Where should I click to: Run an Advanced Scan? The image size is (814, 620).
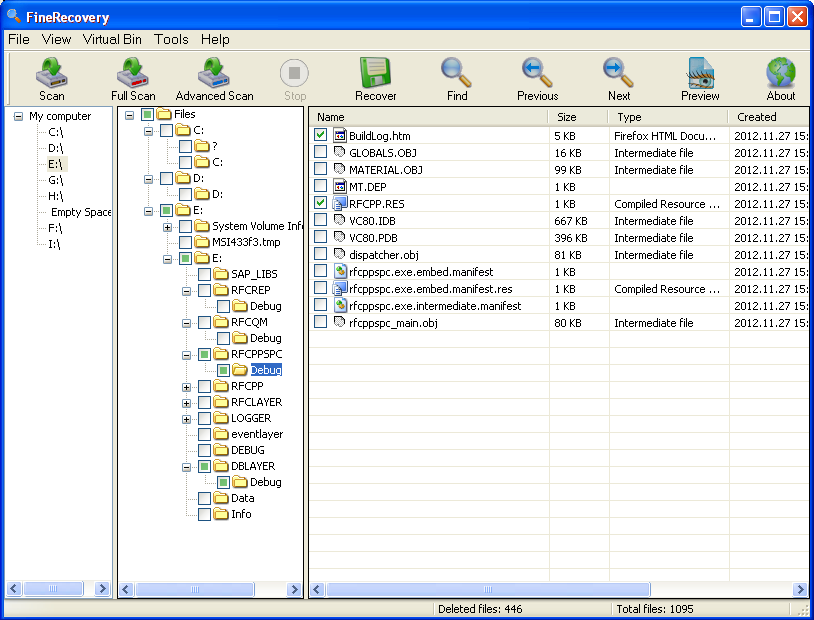click(x=213, y=78)
